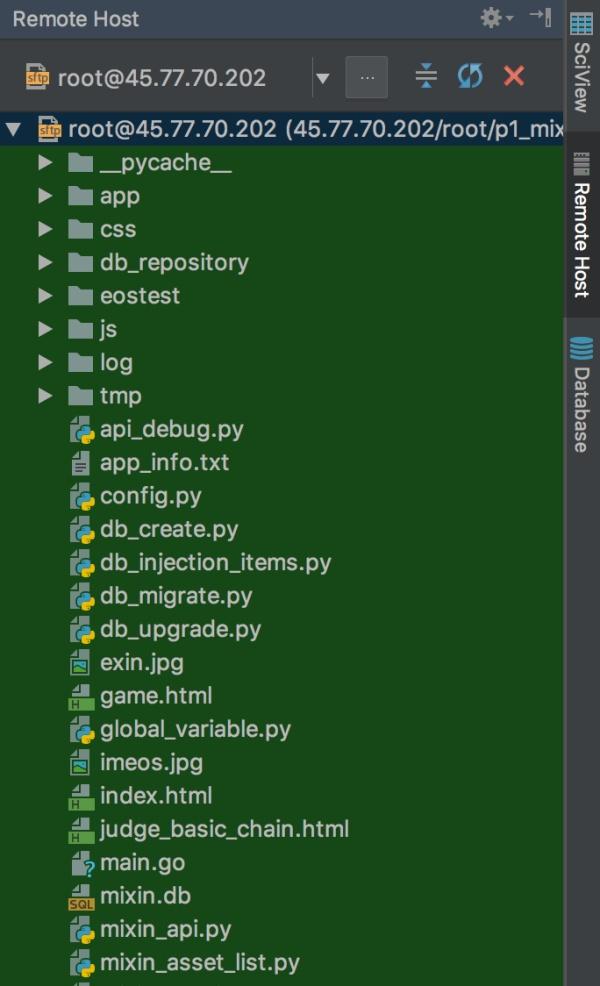Disconnect using the red X icon
This screenshot has height=986, width=600.
514,76
